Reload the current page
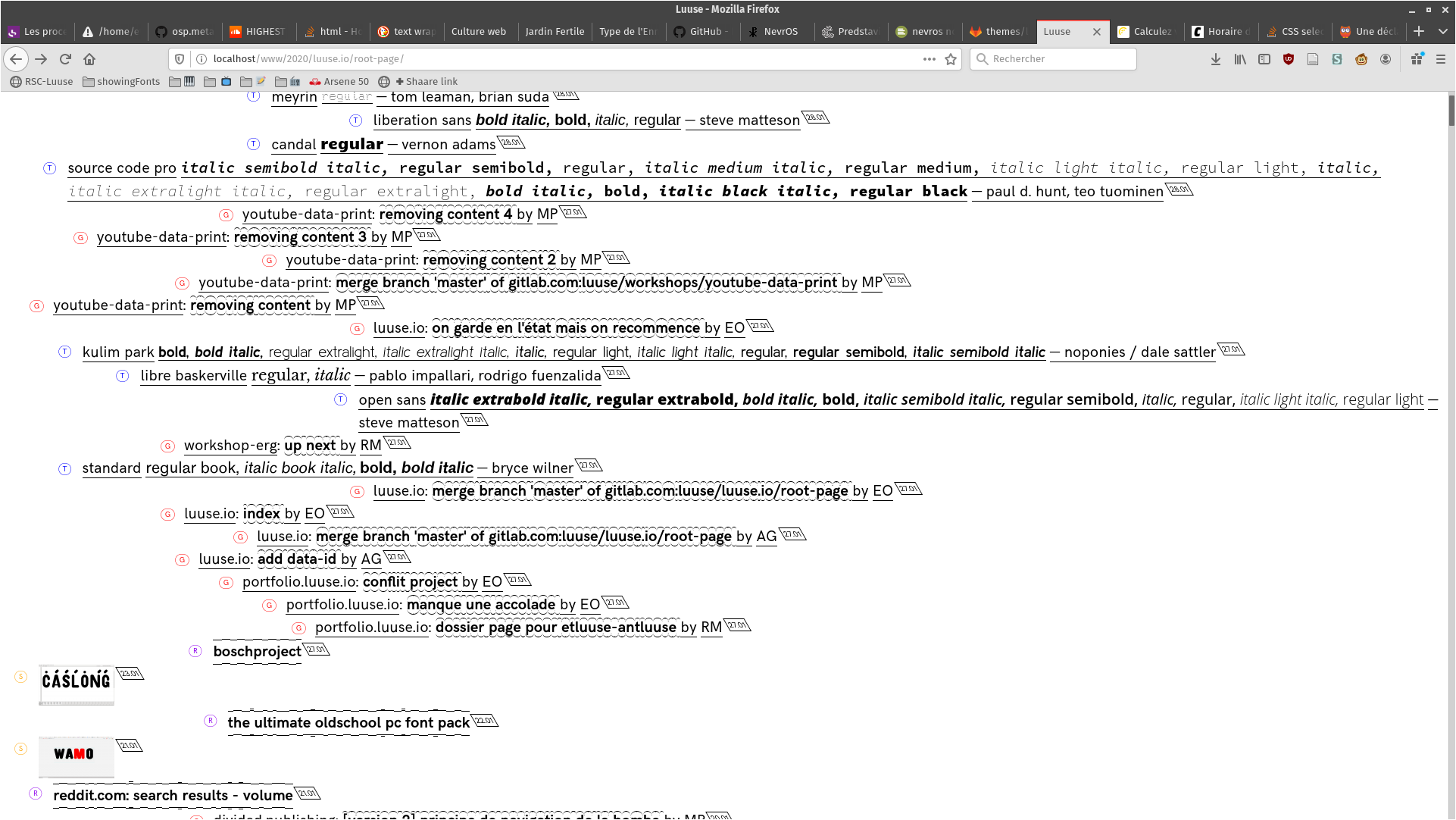 (x=65, y=59)
